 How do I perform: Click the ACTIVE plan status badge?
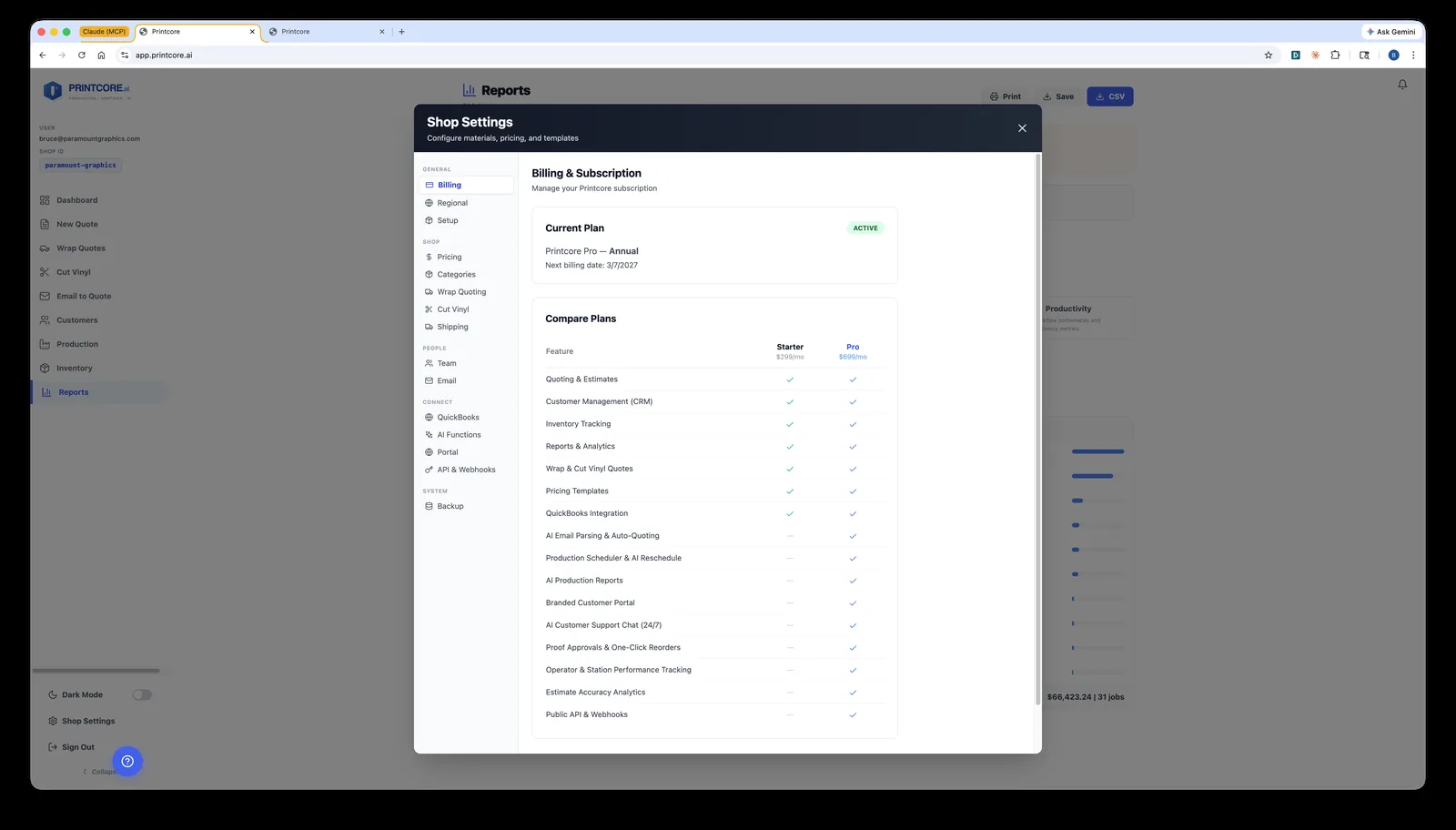point(865,228)
